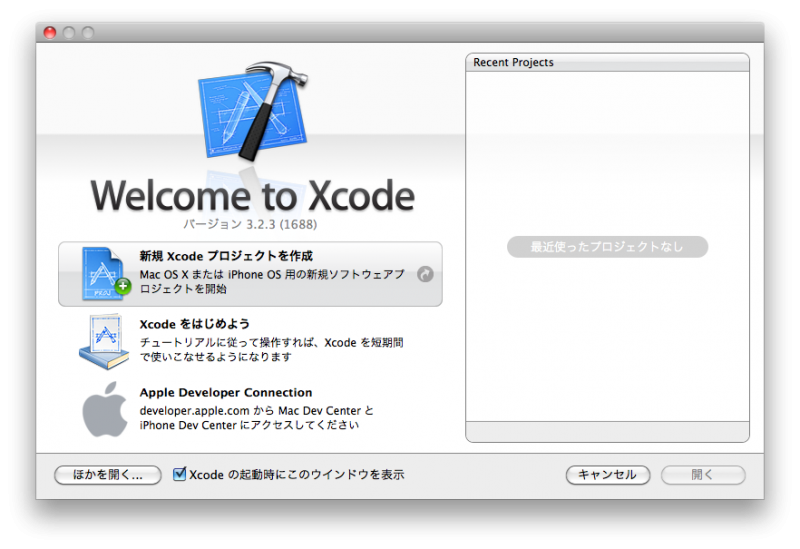Screen dimensions: 800x549
Task: Open the Xcode tutorial book icon
Action: 105,342
